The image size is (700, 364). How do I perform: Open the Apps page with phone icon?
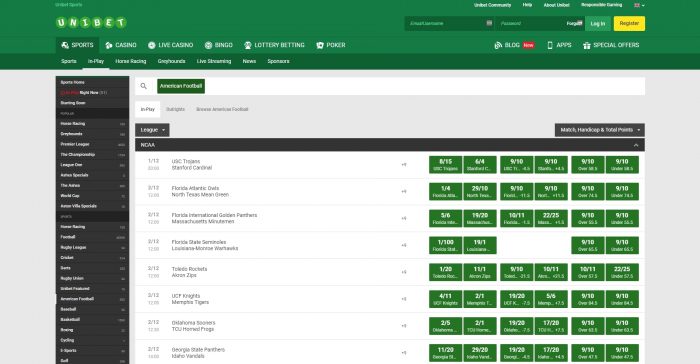click(x=559, y=45)
